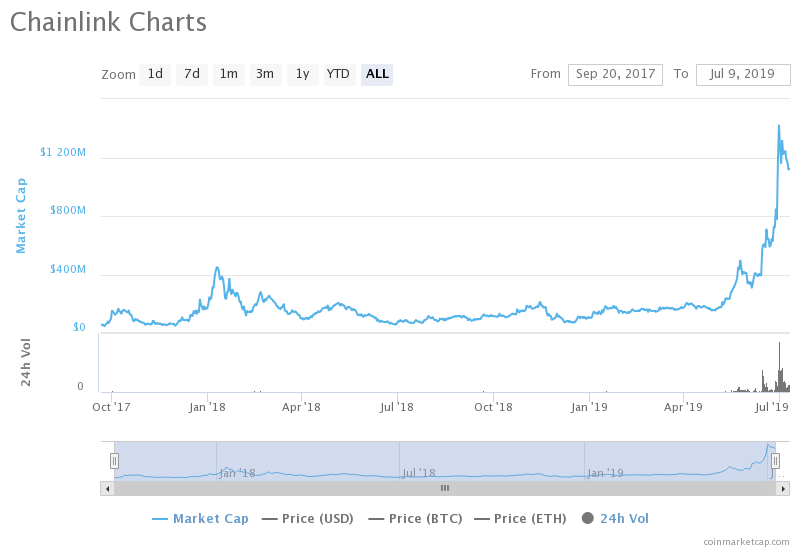Select YTD zoom range
This screenshot has width=800, height=550.
339,74
